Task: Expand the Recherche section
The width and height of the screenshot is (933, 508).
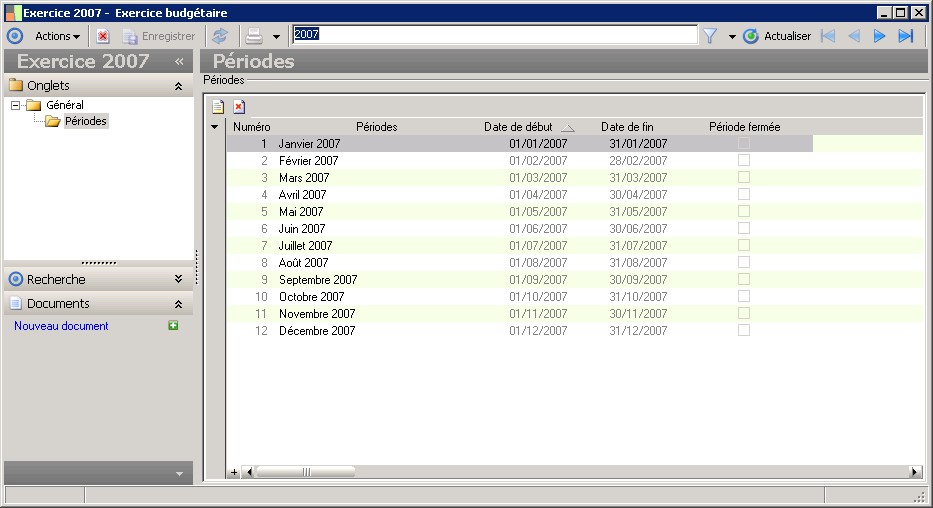Action: (178, 279)
